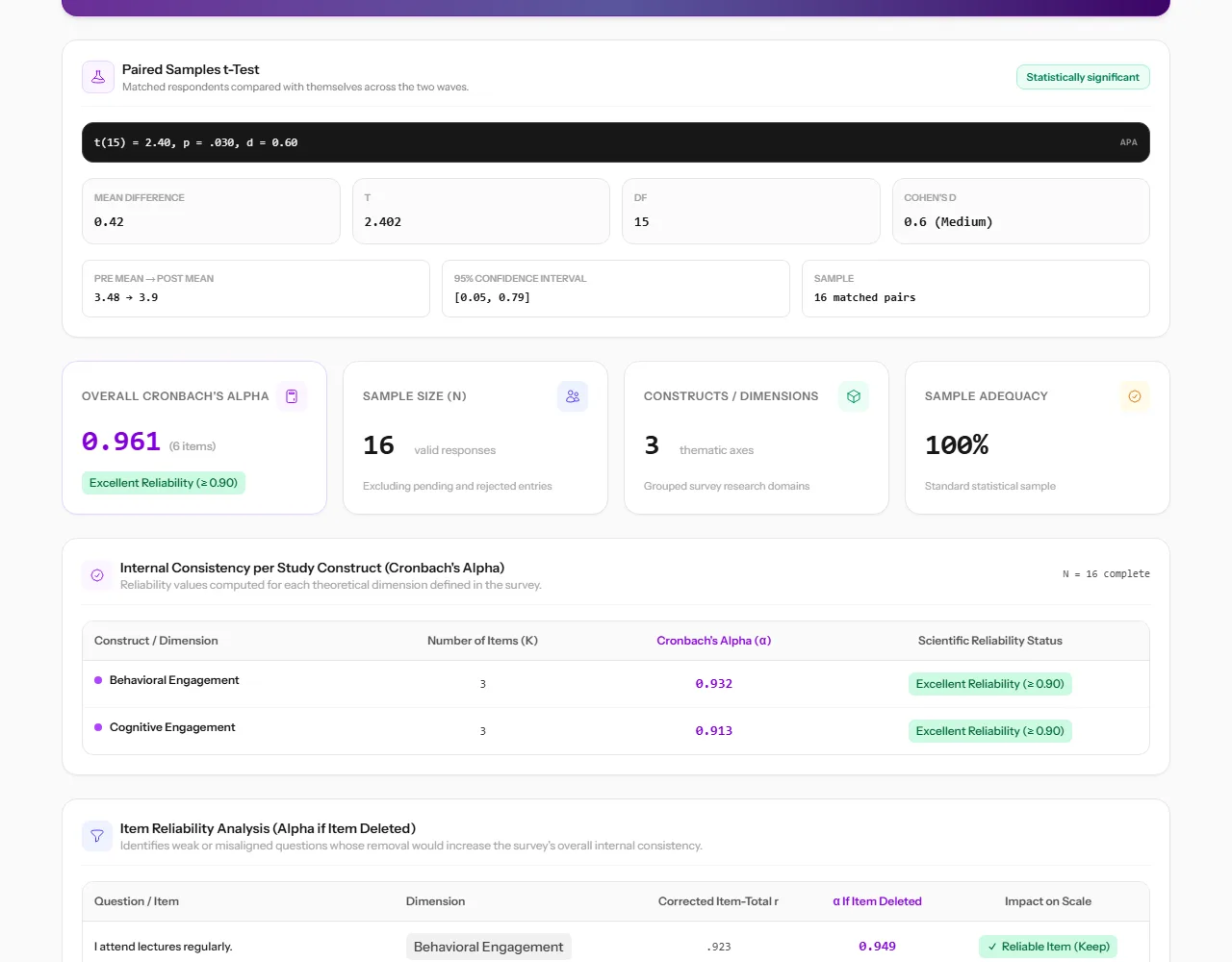Screen dimensions: 1232x962
Task: Select the Cronbach's Alpha (α) column header
Action: 714,641
